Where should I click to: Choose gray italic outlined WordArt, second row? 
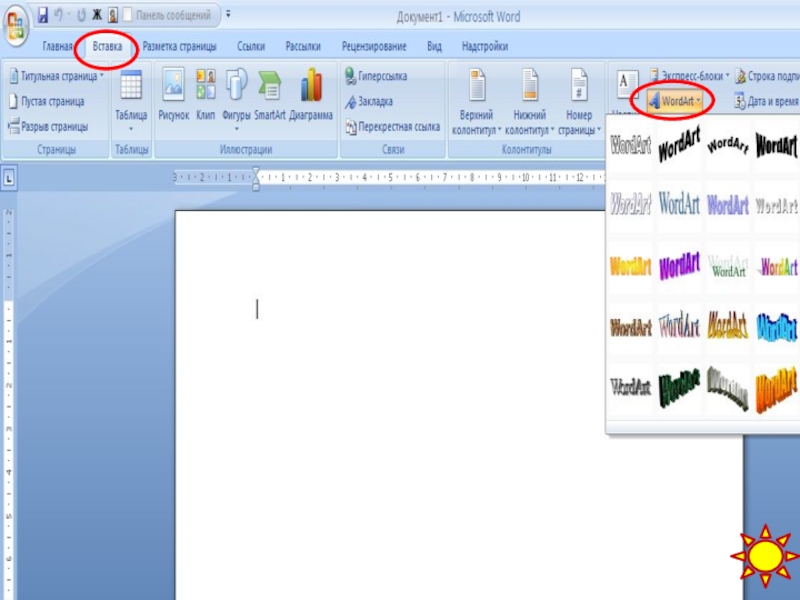click(x=631, y=205)
